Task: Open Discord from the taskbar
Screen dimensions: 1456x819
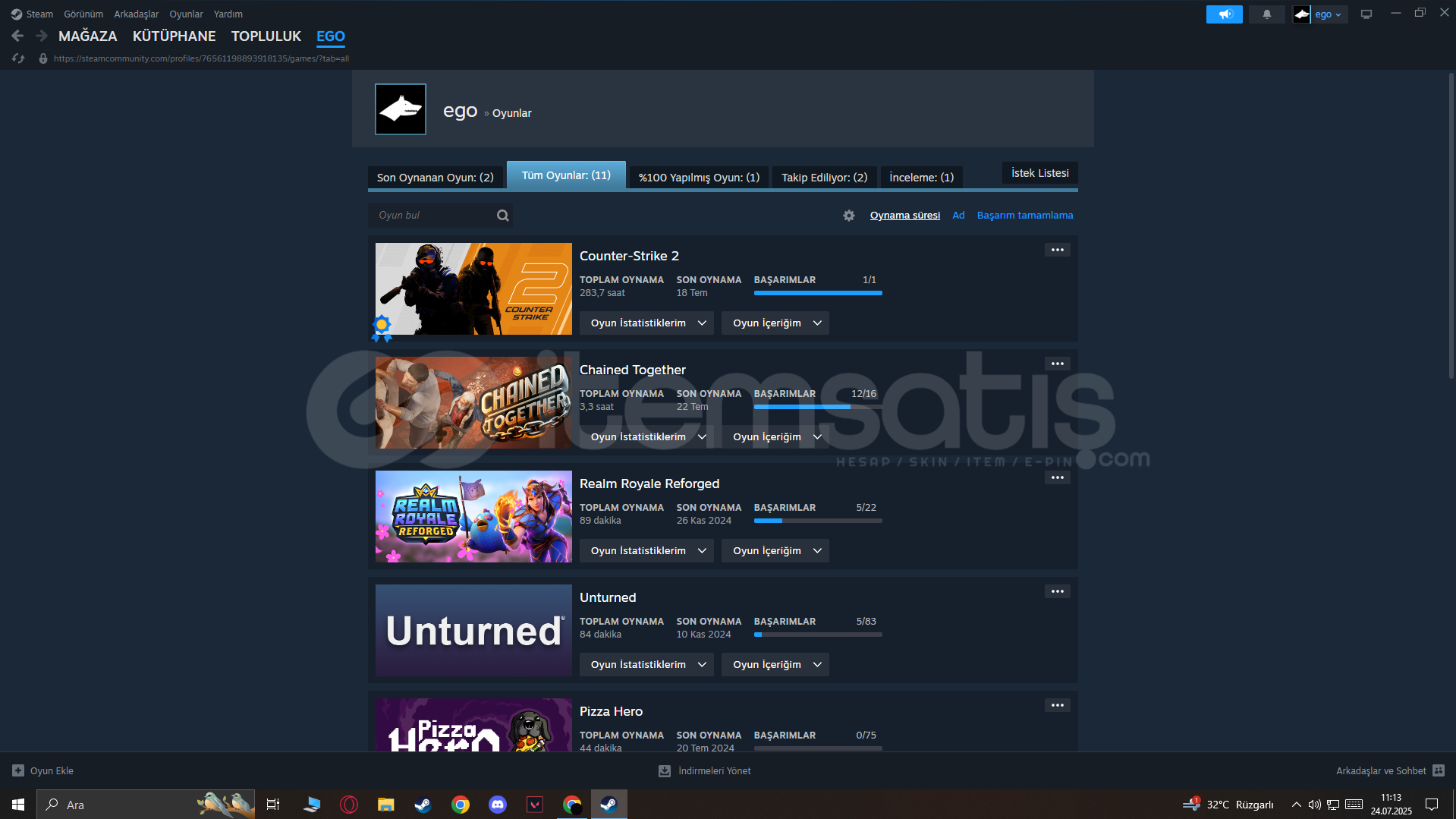Action: (x=498, y=805)
